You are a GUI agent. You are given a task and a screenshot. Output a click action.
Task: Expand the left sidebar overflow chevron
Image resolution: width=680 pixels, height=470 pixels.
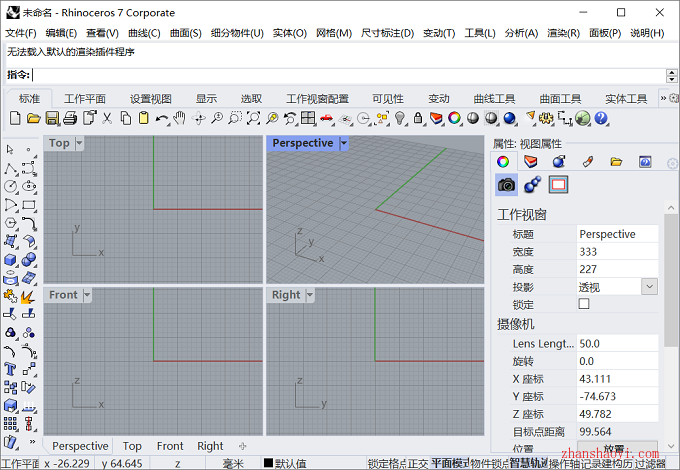point(32,441)
